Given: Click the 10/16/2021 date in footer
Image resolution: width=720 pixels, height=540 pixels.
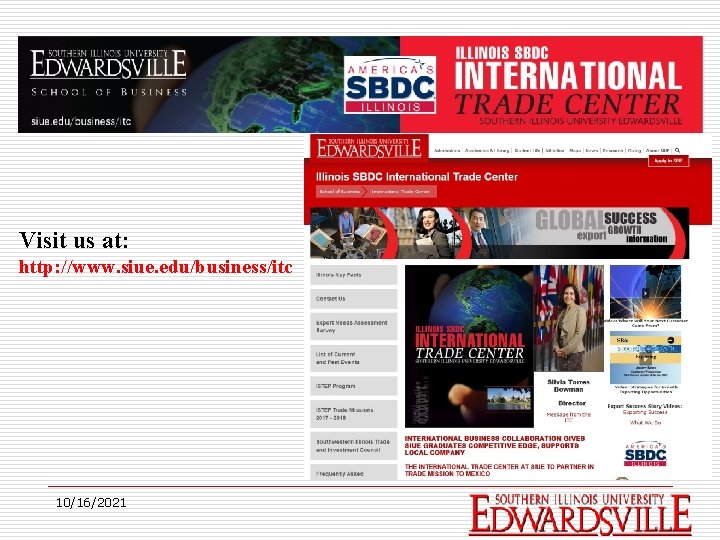Looking at the screenshot, I should pyautogui.click(x=91, y=503).
